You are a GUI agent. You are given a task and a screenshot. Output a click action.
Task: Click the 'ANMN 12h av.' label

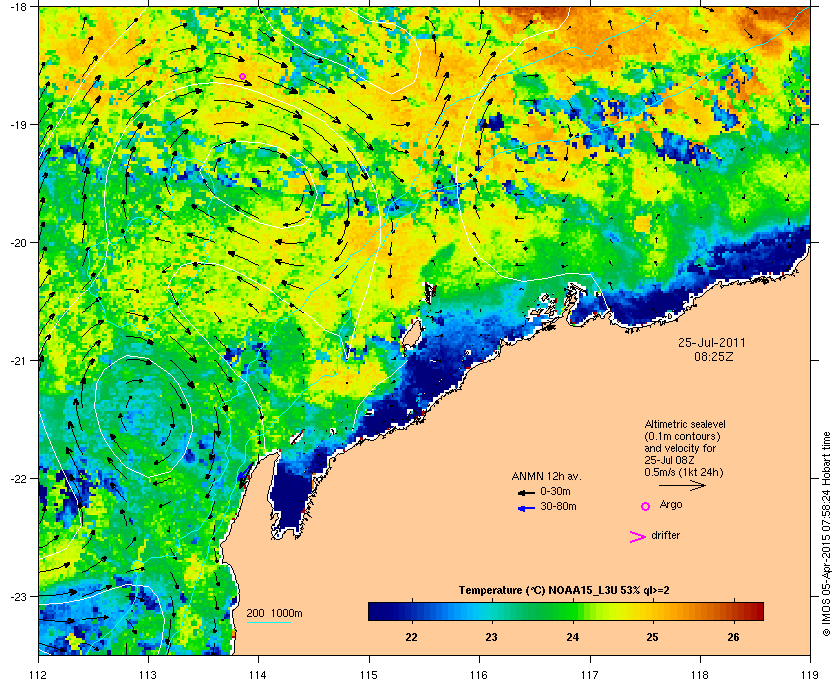coord(546,476)
